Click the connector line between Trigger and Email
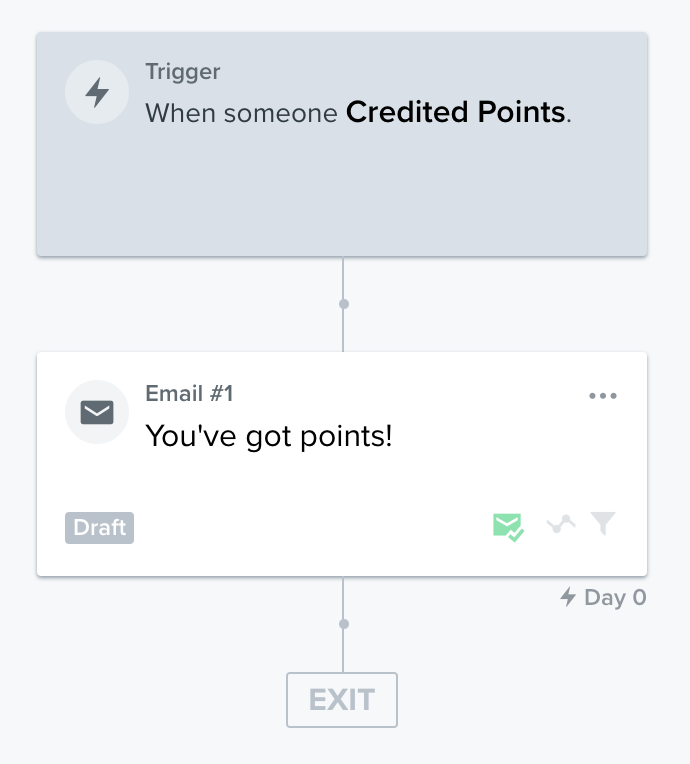The image size is (690, 764). tap(343, 327)
